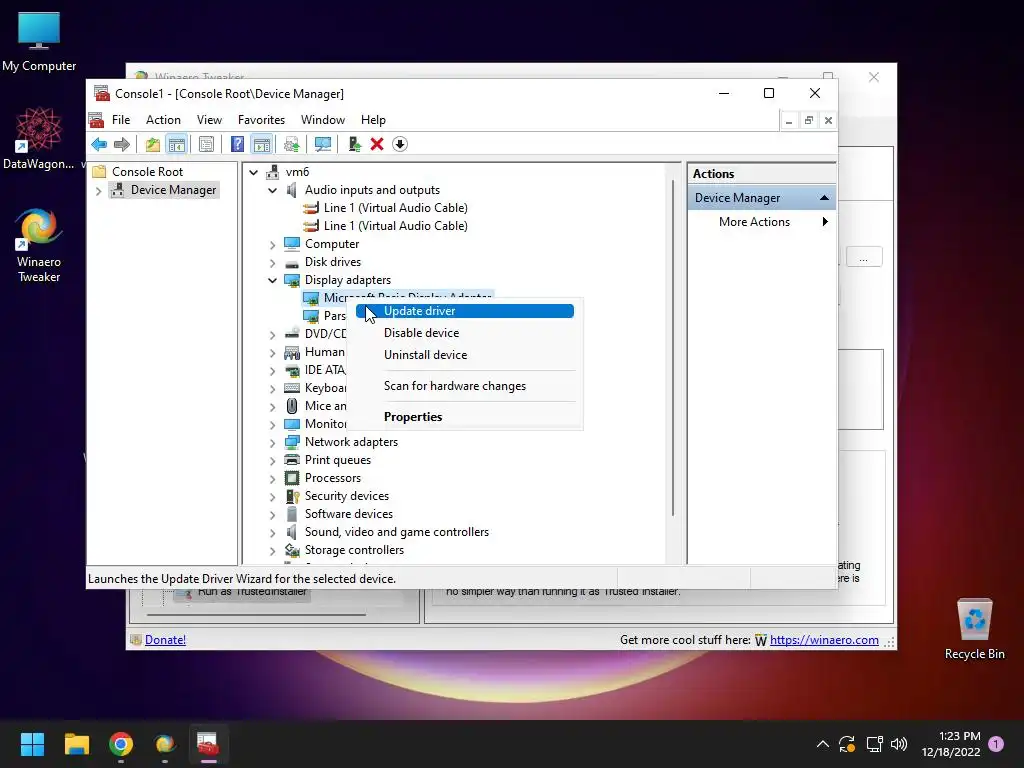Expand the Disk drives category
Viewport: 1024px width, 768px height.
[272, 263]
